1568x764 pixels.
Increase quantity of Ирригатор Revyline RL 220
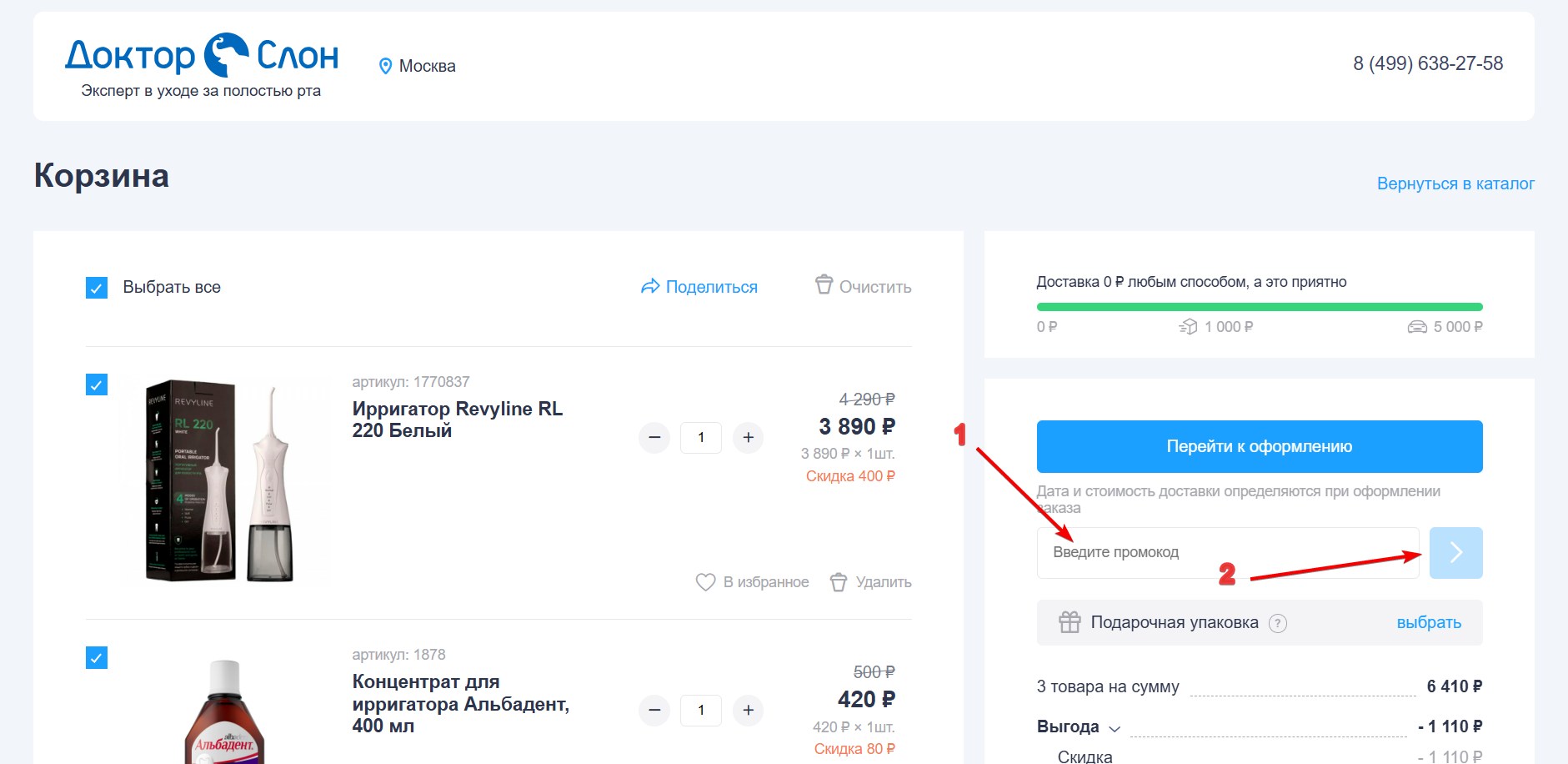tap(749, 438)
